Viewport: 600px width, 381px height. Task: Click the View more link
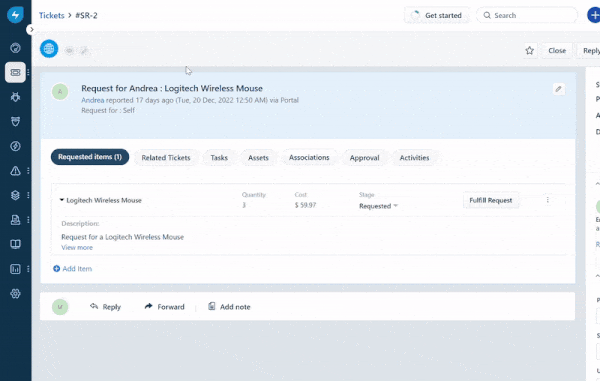(77, 247)
